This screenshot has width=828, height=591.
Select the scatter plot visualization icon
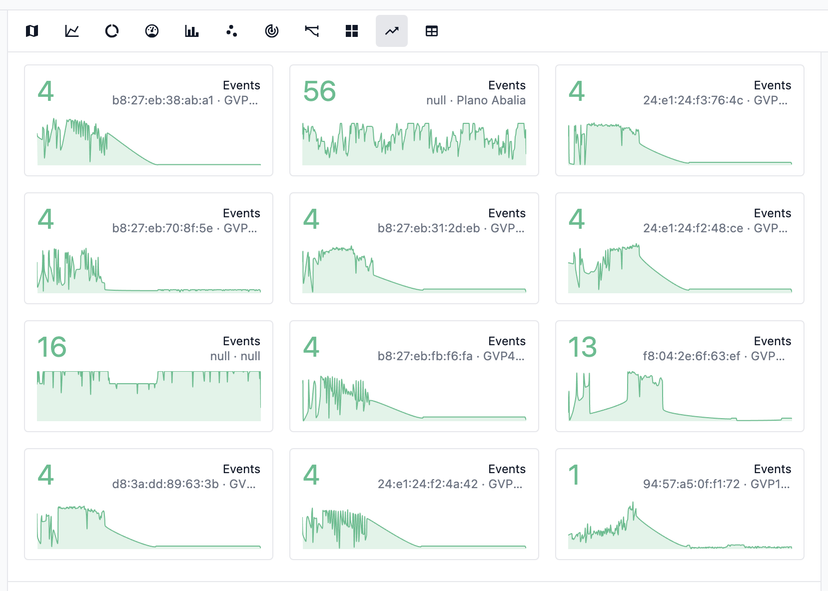pos(232,31)
